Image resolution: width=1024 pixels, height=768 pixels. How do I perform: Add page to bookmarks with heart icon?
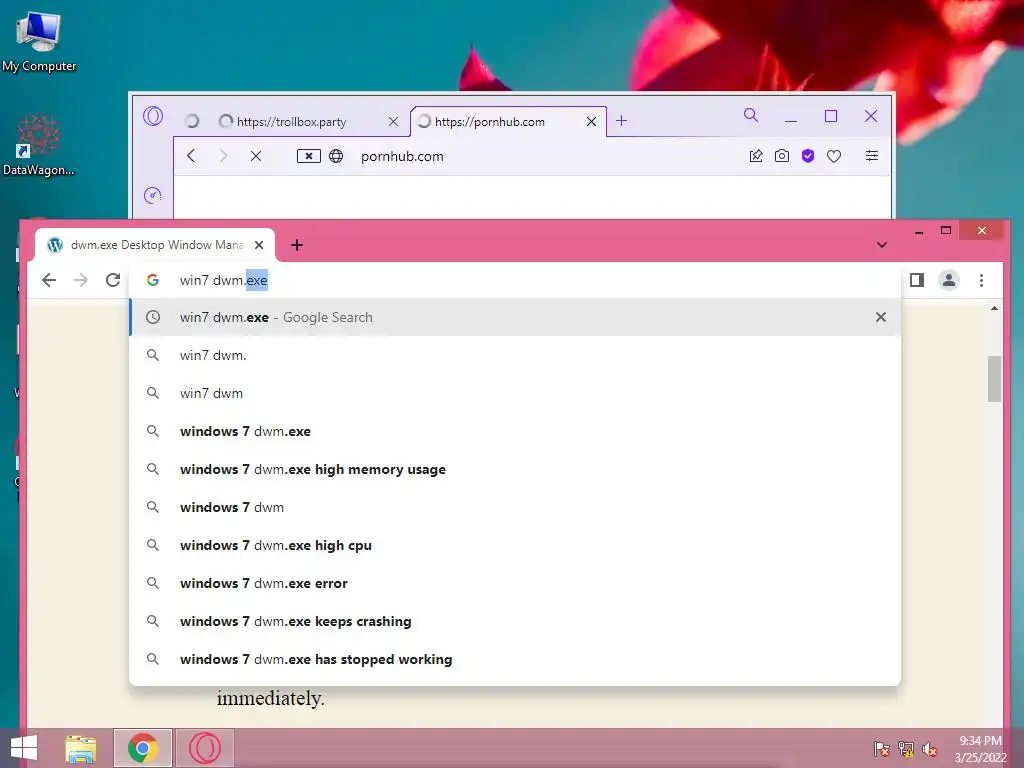[x=834, y=156]
